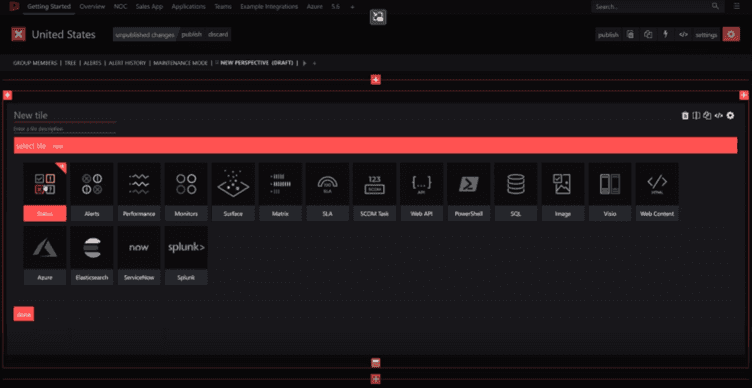
Task: Select the Web Content tile
Action: point(657,192)
